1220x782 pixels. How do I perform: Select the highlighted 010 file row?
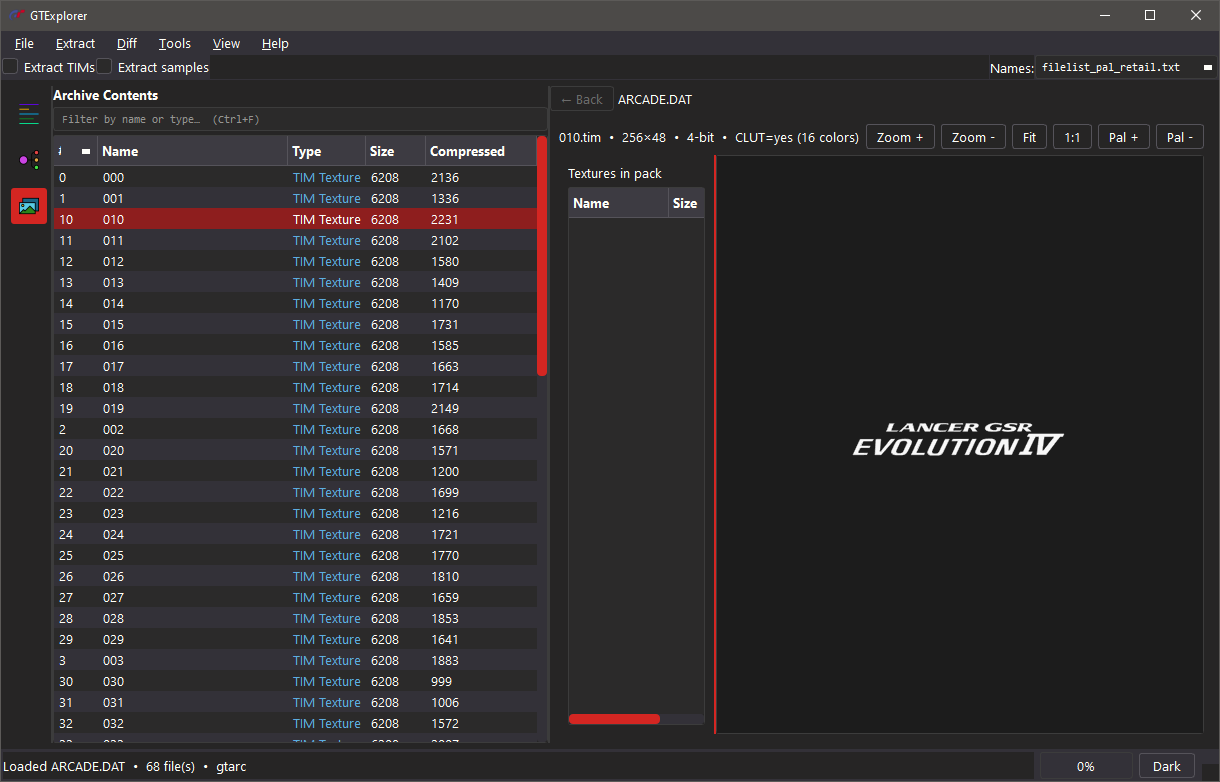295,219
